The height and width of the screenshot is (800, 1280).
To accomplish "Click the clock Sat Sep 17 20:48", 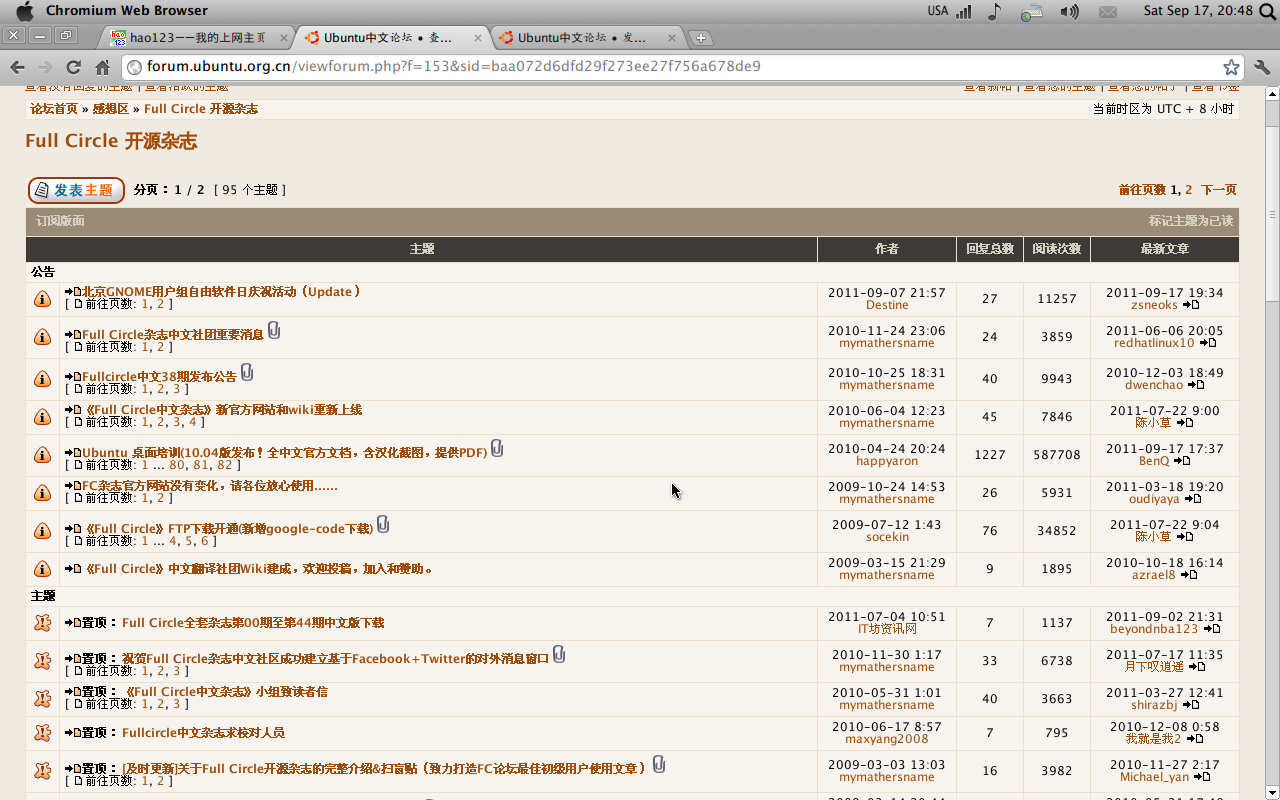I will (1198, 11).
